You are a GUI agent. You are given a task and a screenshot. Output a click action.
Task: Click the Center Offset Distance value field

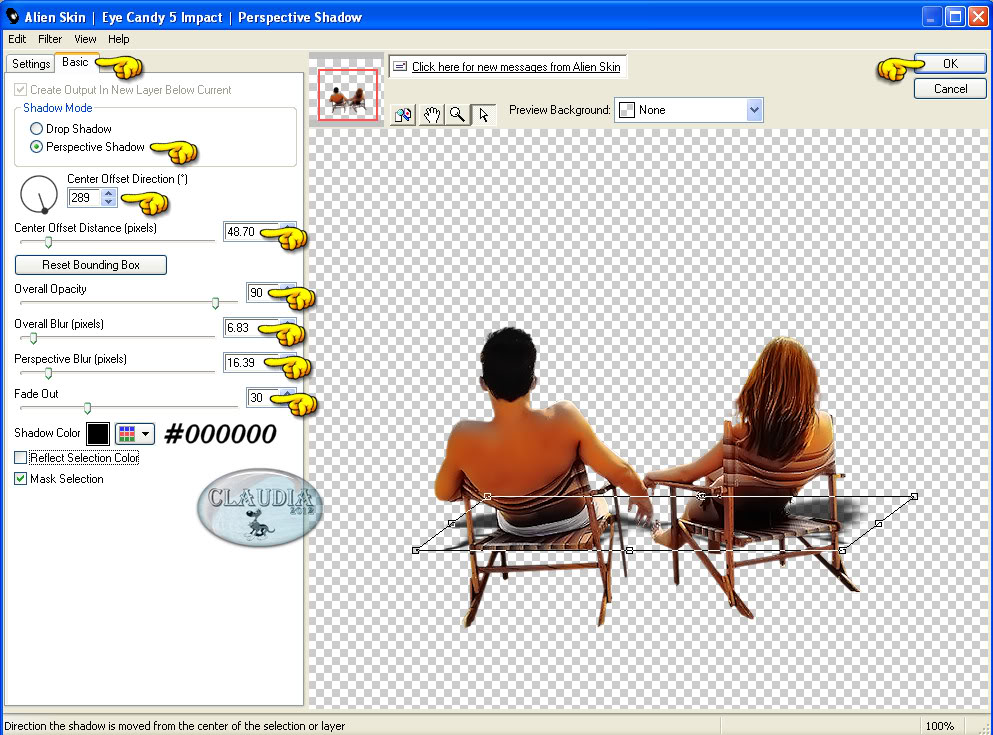[x=252, y=232]
